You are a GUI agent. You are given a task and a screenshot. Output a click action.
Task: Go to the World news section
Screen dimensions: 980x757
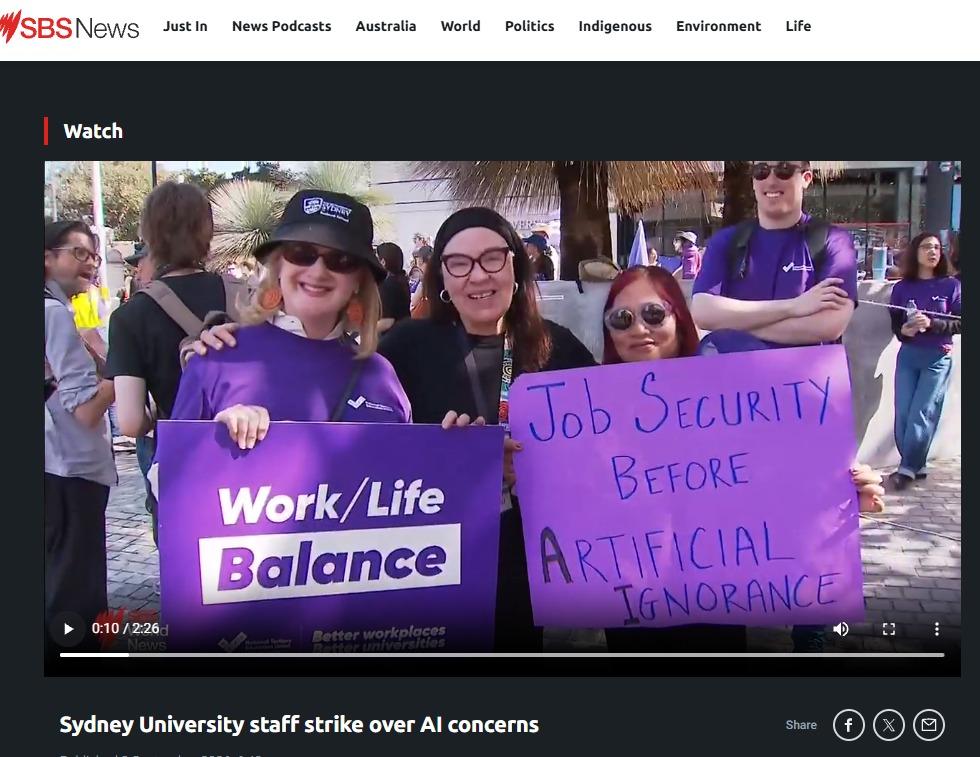click(461, 26)
